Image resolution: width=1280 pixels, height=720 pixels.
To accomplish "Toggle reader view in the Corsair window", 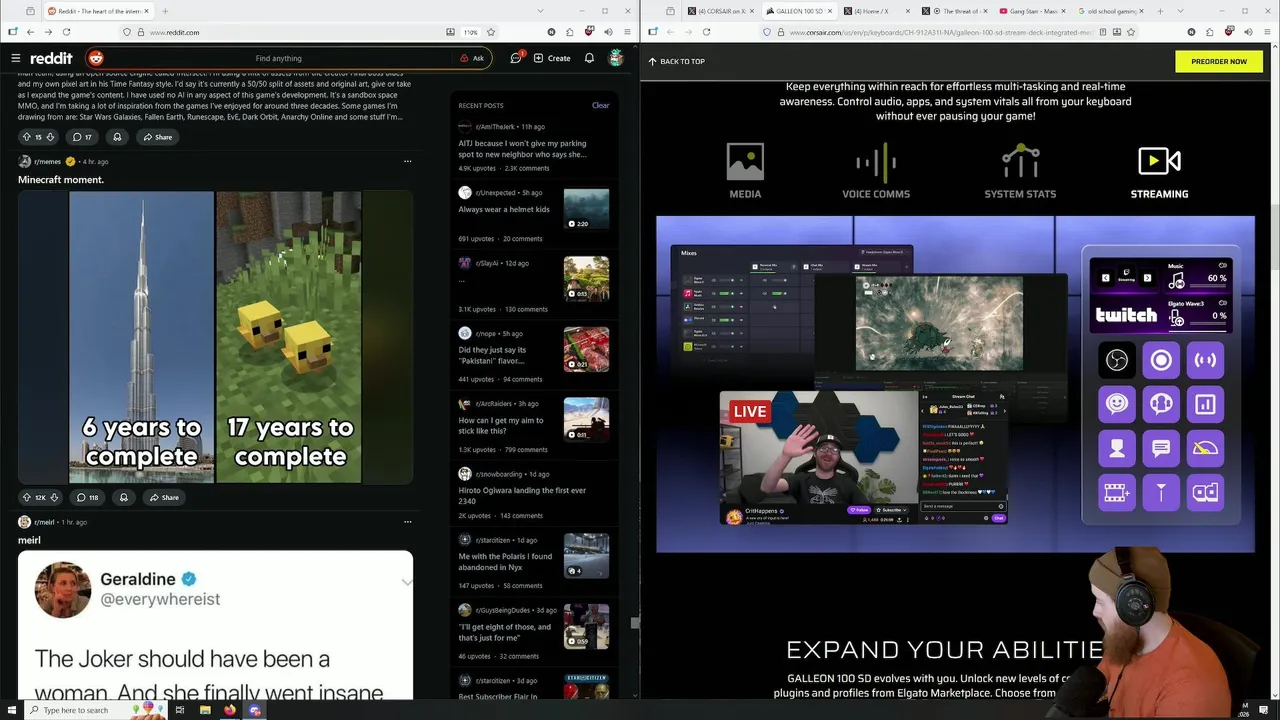I will pos(1103,32).
